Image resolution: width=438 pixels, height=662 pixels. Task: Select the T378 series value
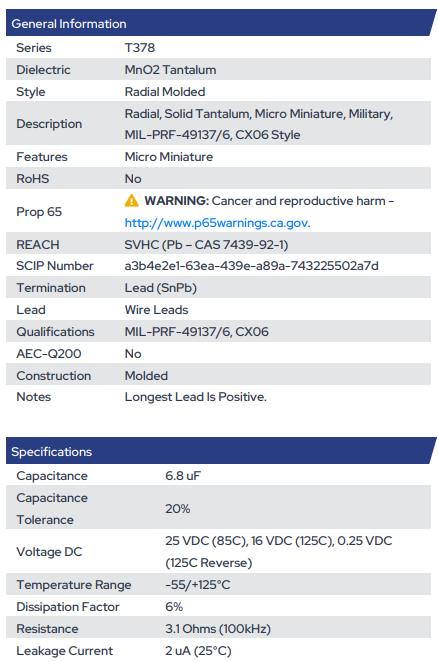[x=140, y=48]
